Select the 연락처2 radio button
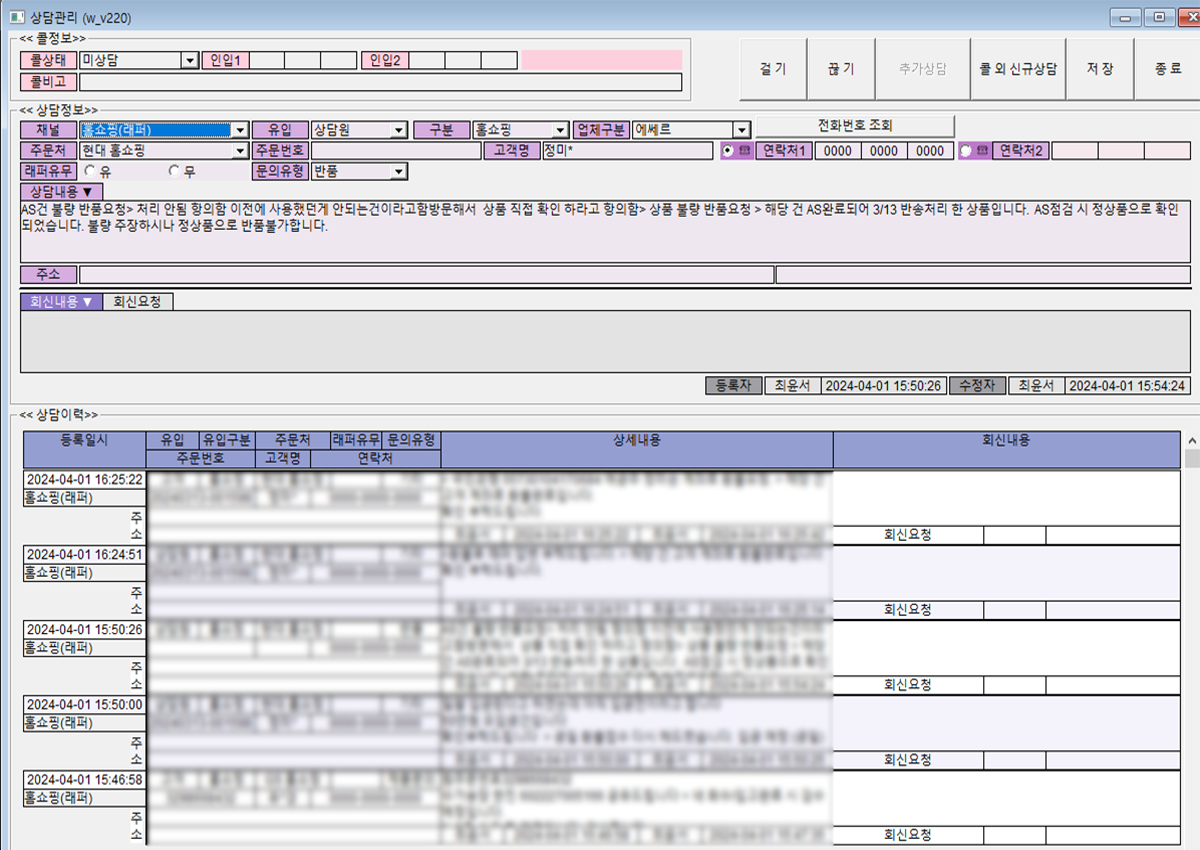The height and width of the screenshot is (850, 1200). tap(965, 151)
